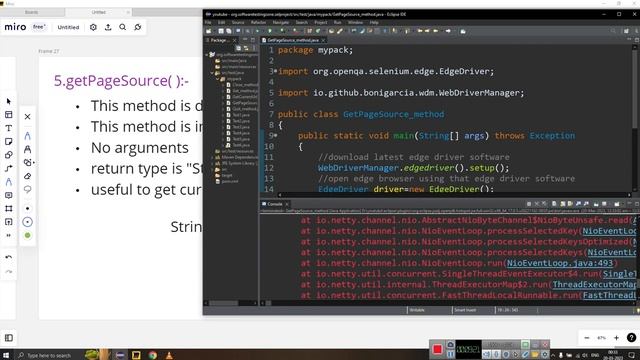Viewport: 640px width, 360px height.
Task: Select the Sticky note tool in Miro
Action: pos(9,142)
